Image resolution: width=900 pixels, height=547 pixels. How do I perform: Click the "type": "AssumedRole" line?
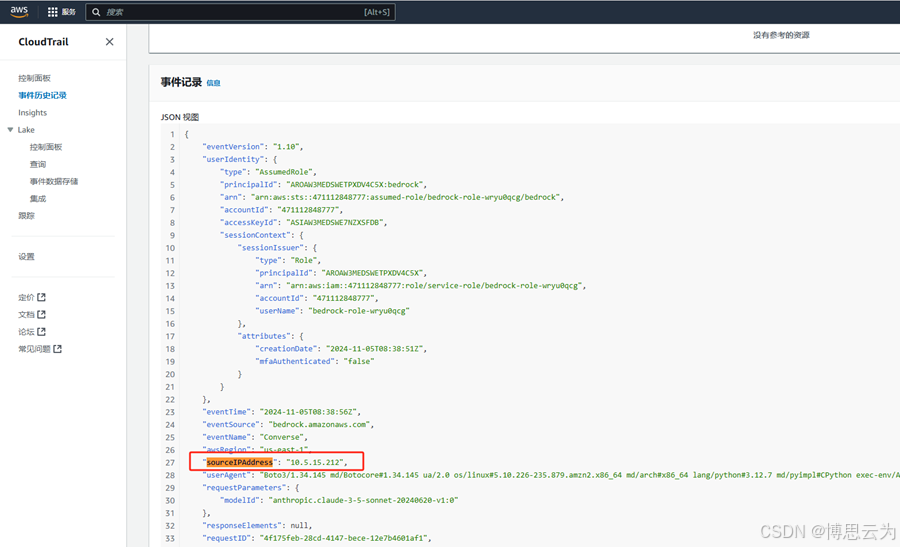pos(269,172)
